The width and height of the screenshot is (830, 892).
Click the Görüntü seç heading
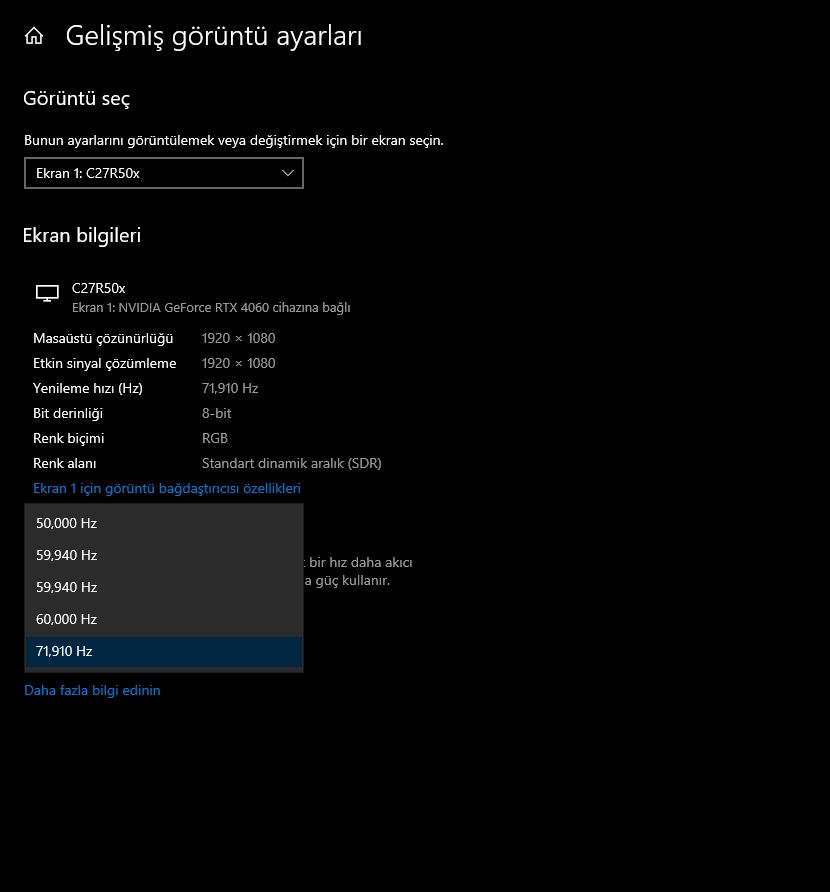point(77,99)
